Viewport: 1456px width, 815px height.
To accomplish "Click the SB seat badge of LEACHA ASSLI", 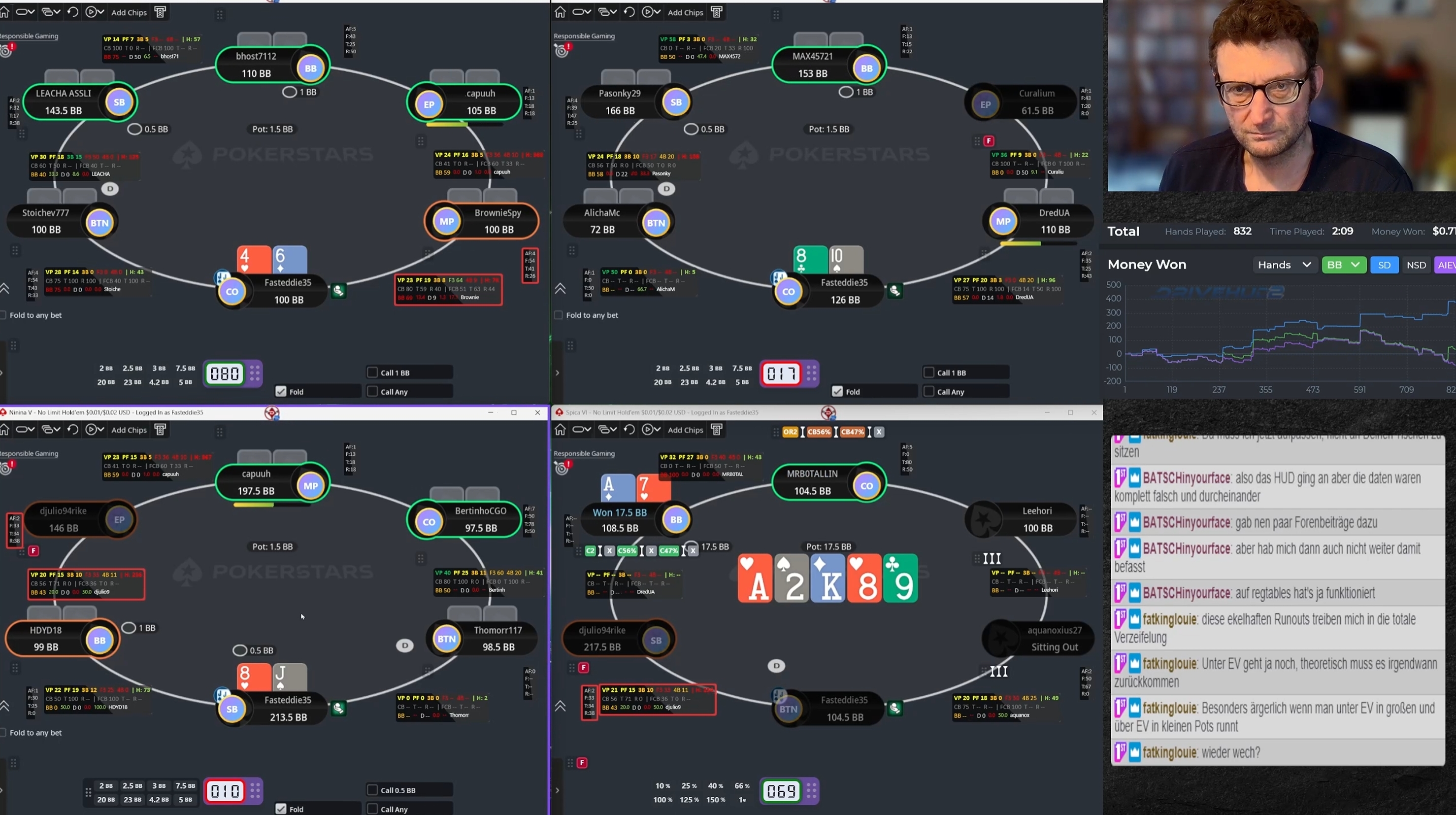I will click(119, 102).
